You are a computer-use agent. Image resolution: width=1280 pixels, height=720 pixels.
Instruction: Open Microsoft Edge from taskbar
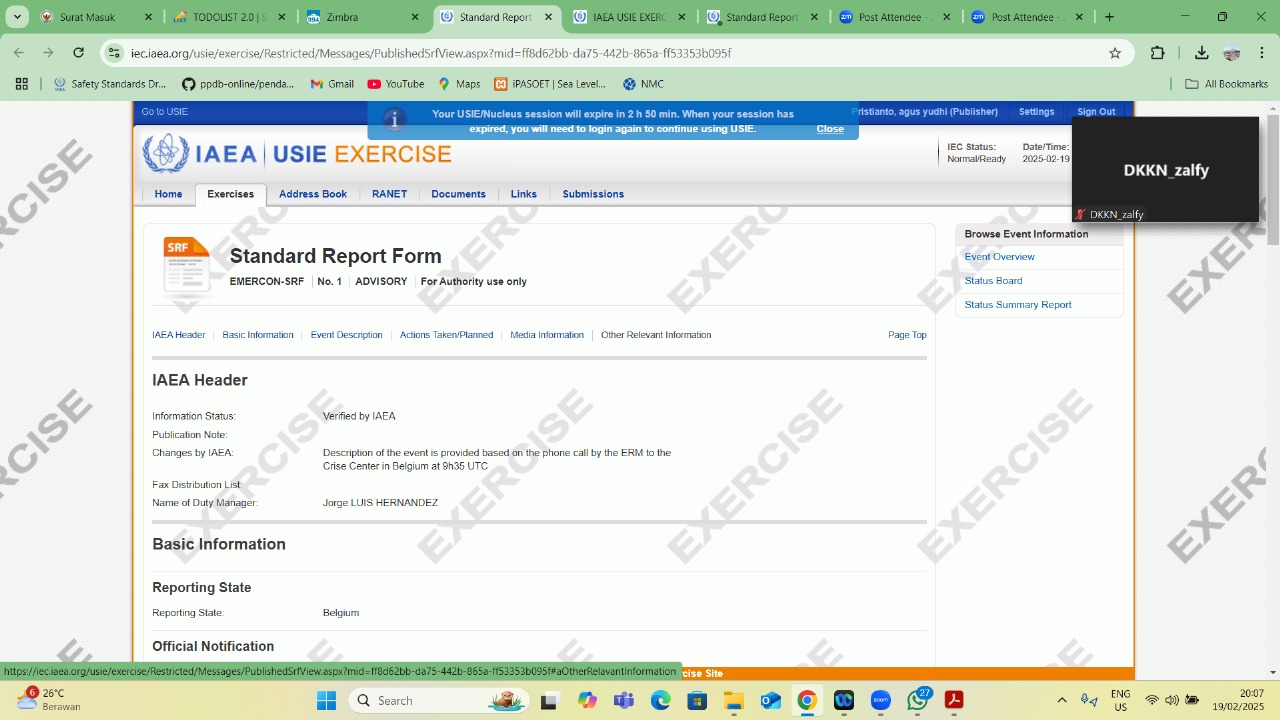tap(661, 701)
